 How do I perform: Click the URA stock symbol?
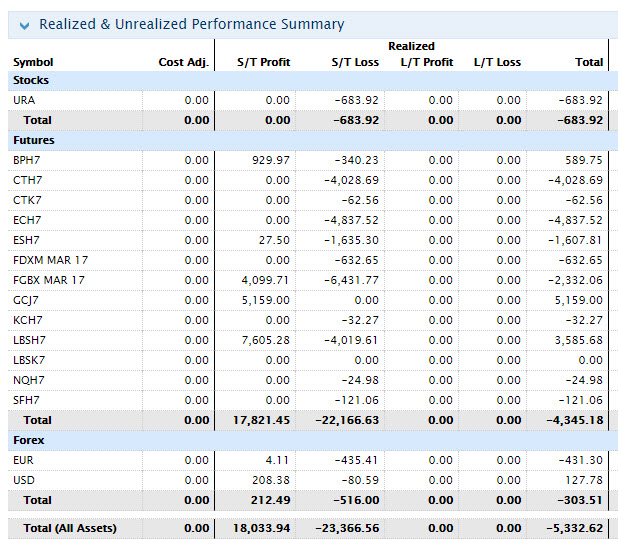click(24, 100)
